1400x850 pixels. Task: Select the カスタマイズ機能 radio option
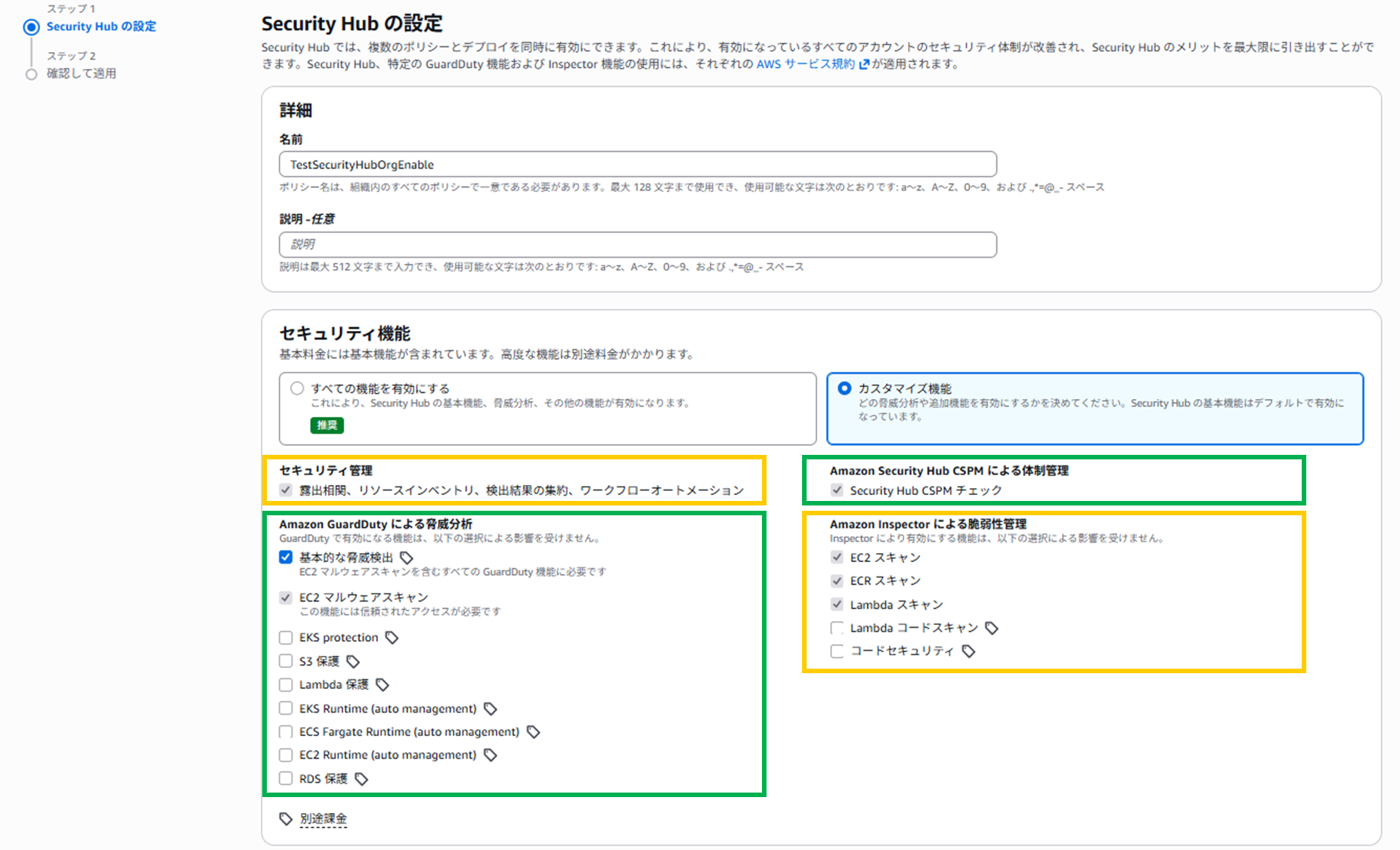[844, 388]
